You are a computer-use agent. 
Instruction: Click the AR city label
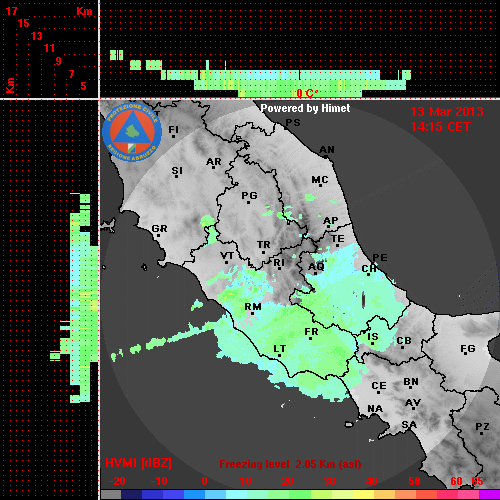(214, 162)
